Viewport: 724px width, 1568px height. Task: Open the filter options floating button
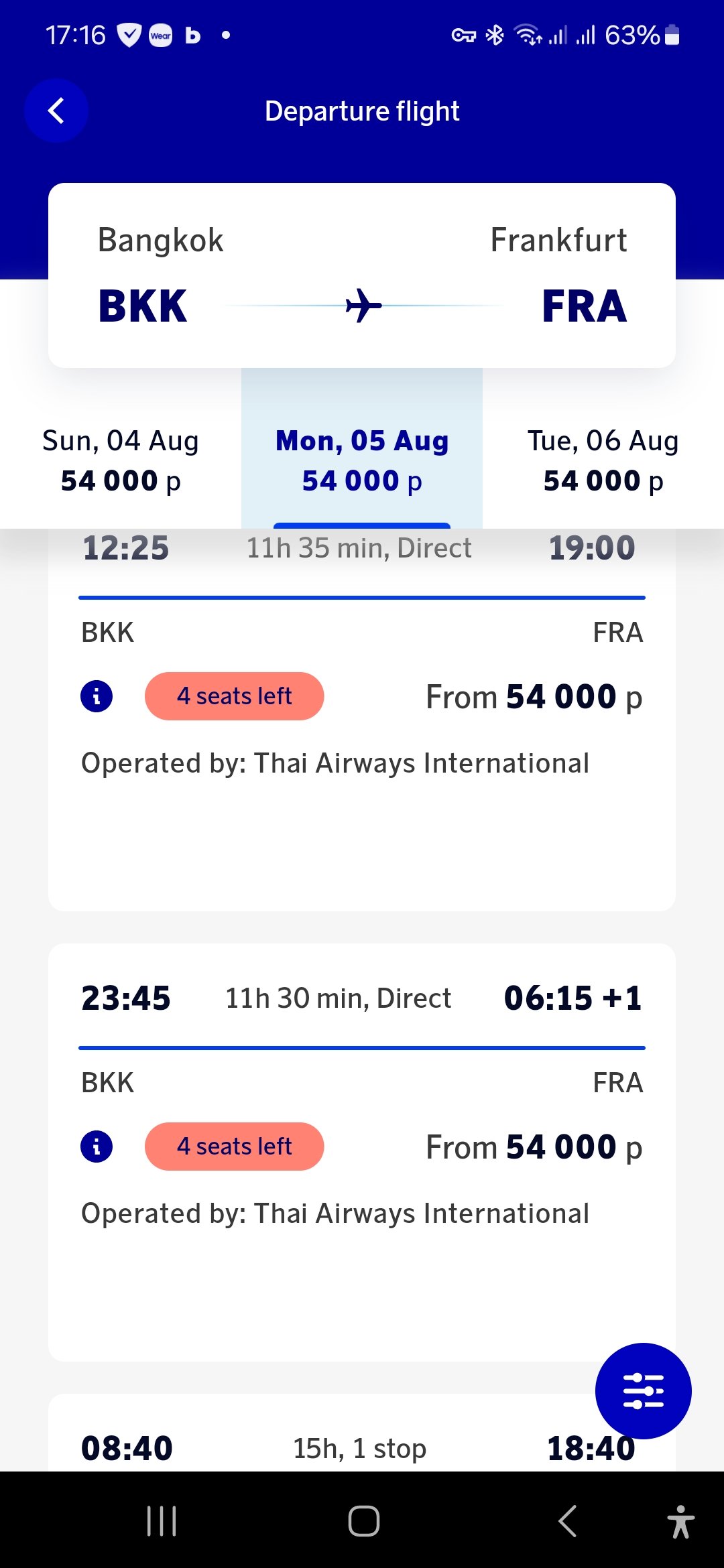click(643, 1390)
